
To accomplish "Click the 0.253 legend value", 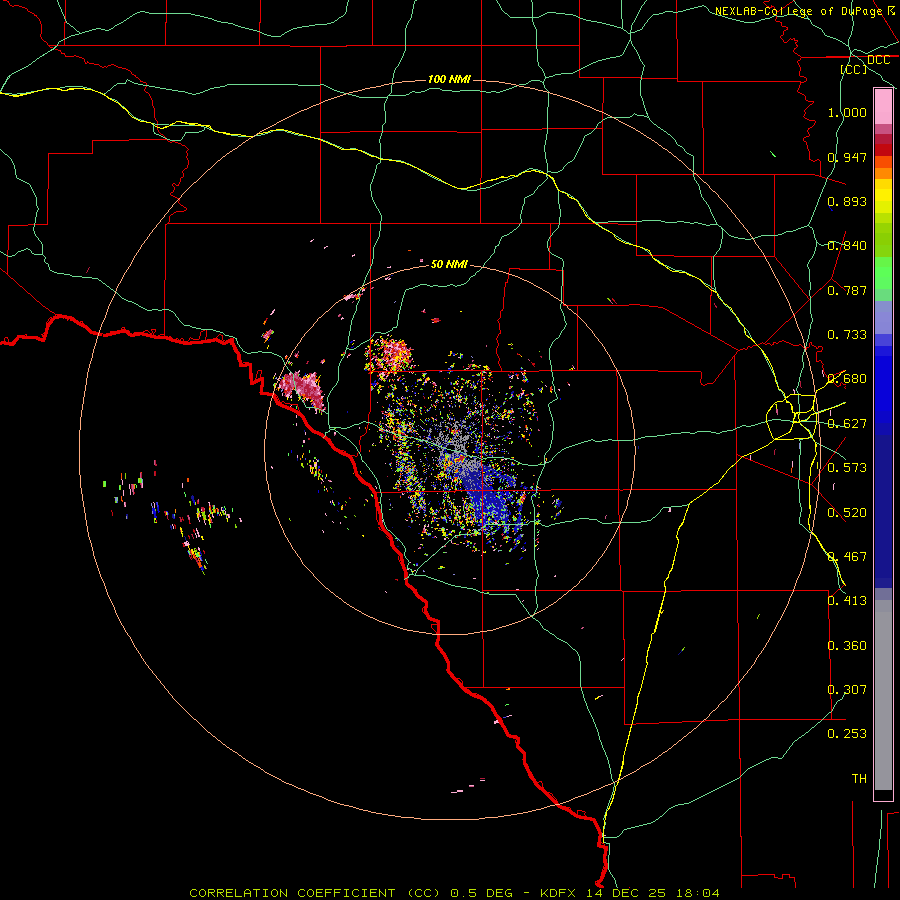I will [847, 734].
